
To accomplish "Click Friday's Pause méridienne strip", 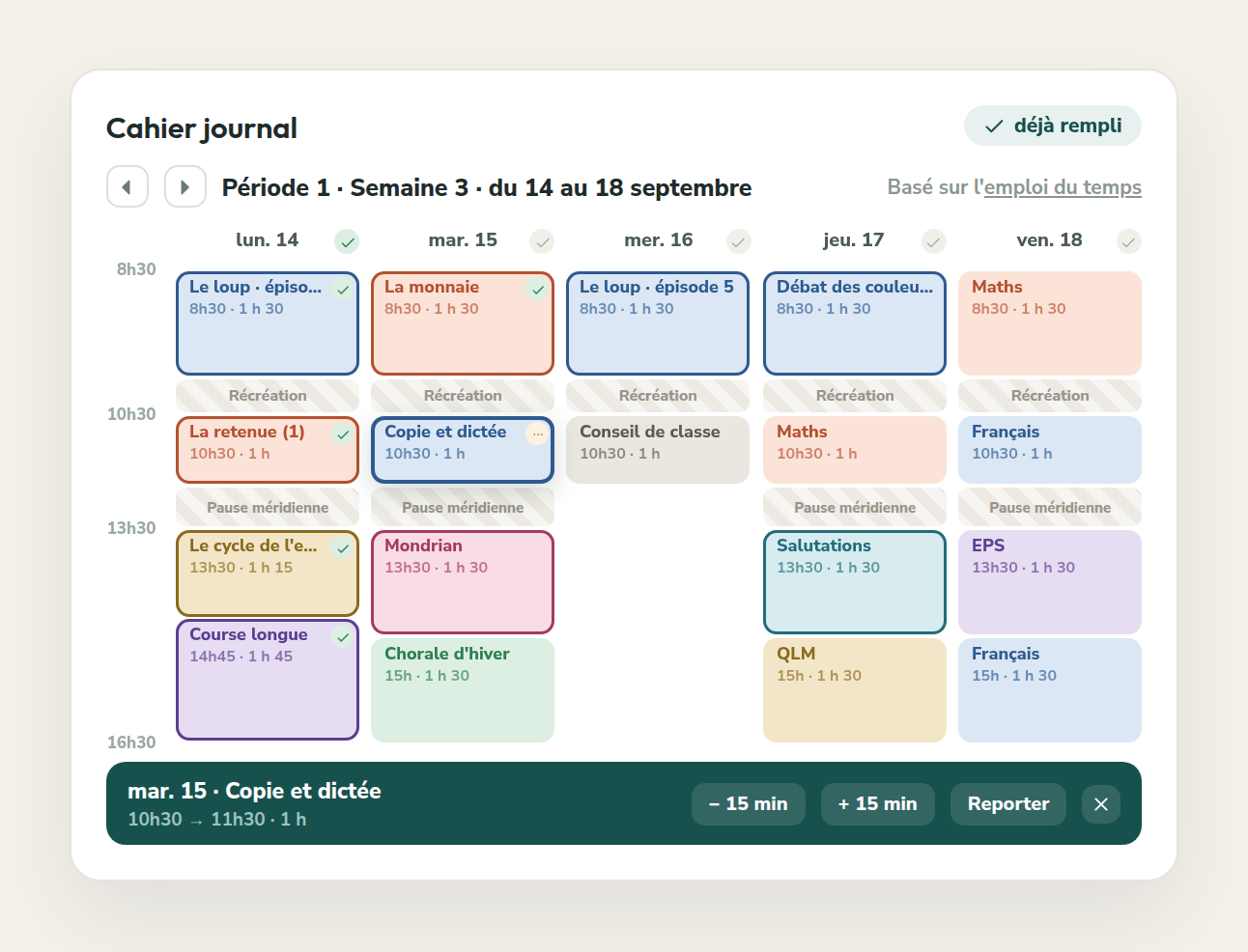I will click(x=1050, y=508).
